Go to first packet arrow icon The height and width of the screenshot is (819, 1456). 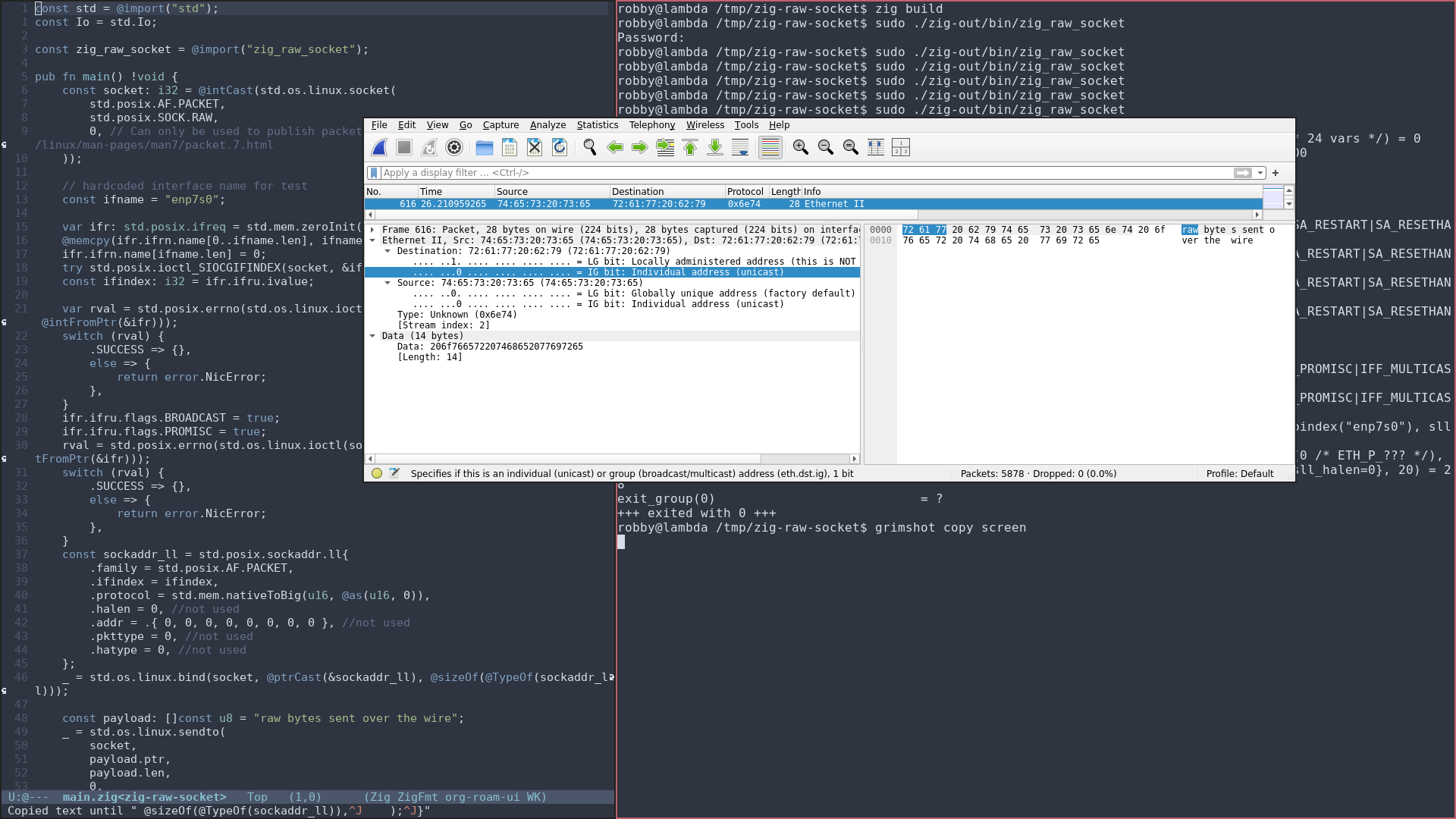click(x=690, y=148)
